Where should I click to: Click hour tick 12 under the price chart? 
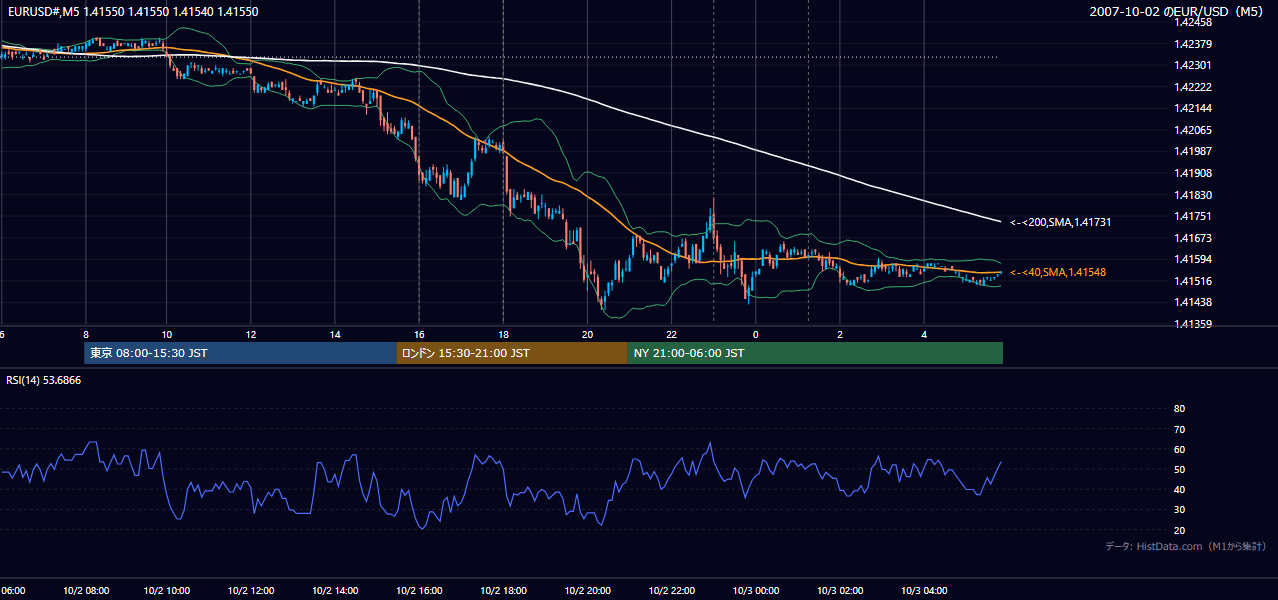251,334
